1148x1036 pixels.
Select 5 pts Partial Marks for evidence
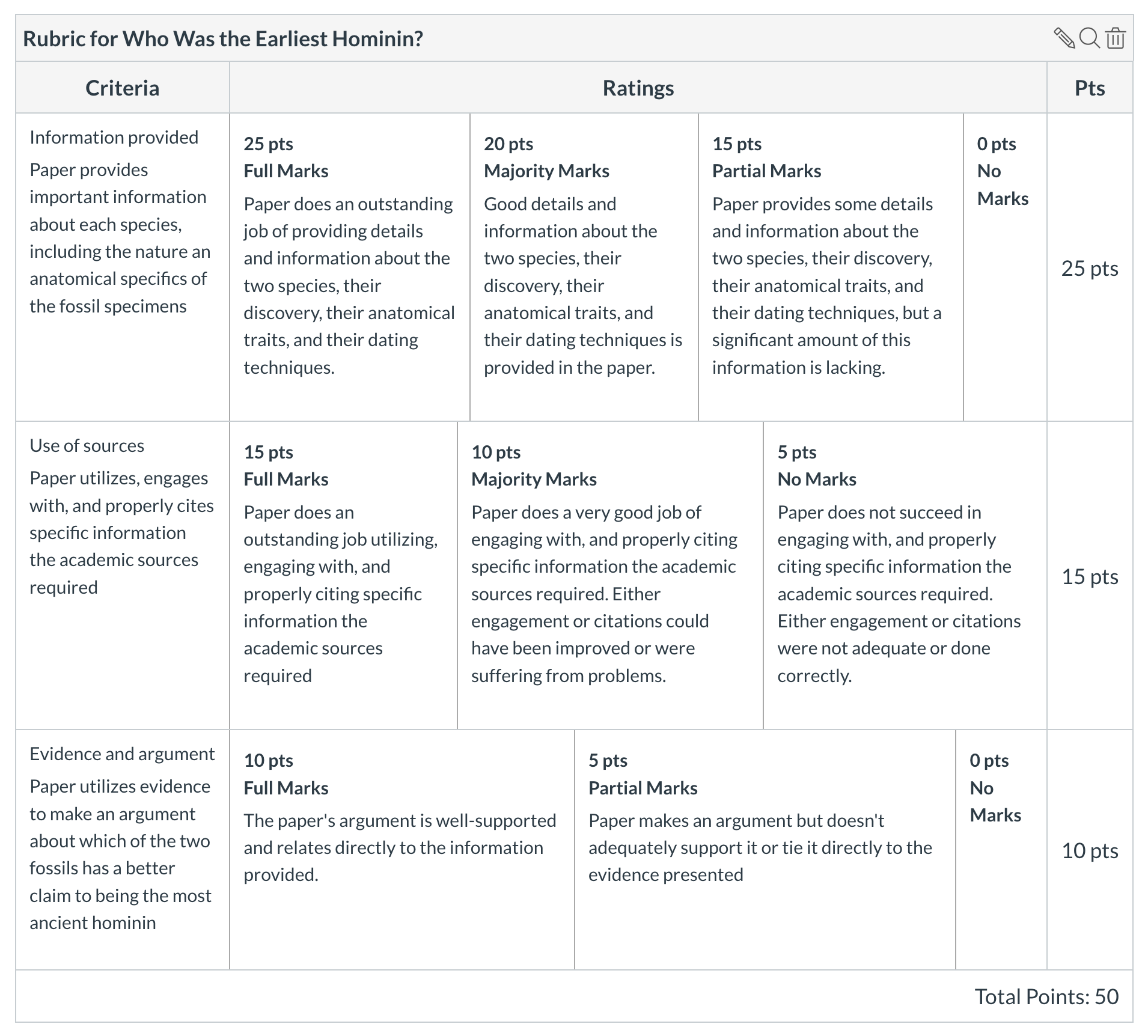[765, 850]
